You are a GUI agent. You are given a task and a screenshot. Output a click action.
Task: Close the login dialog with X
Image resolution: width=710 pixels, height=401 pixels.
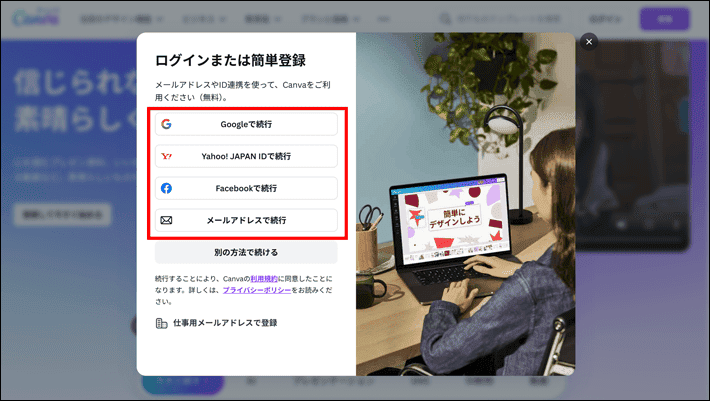coord(589,42)
